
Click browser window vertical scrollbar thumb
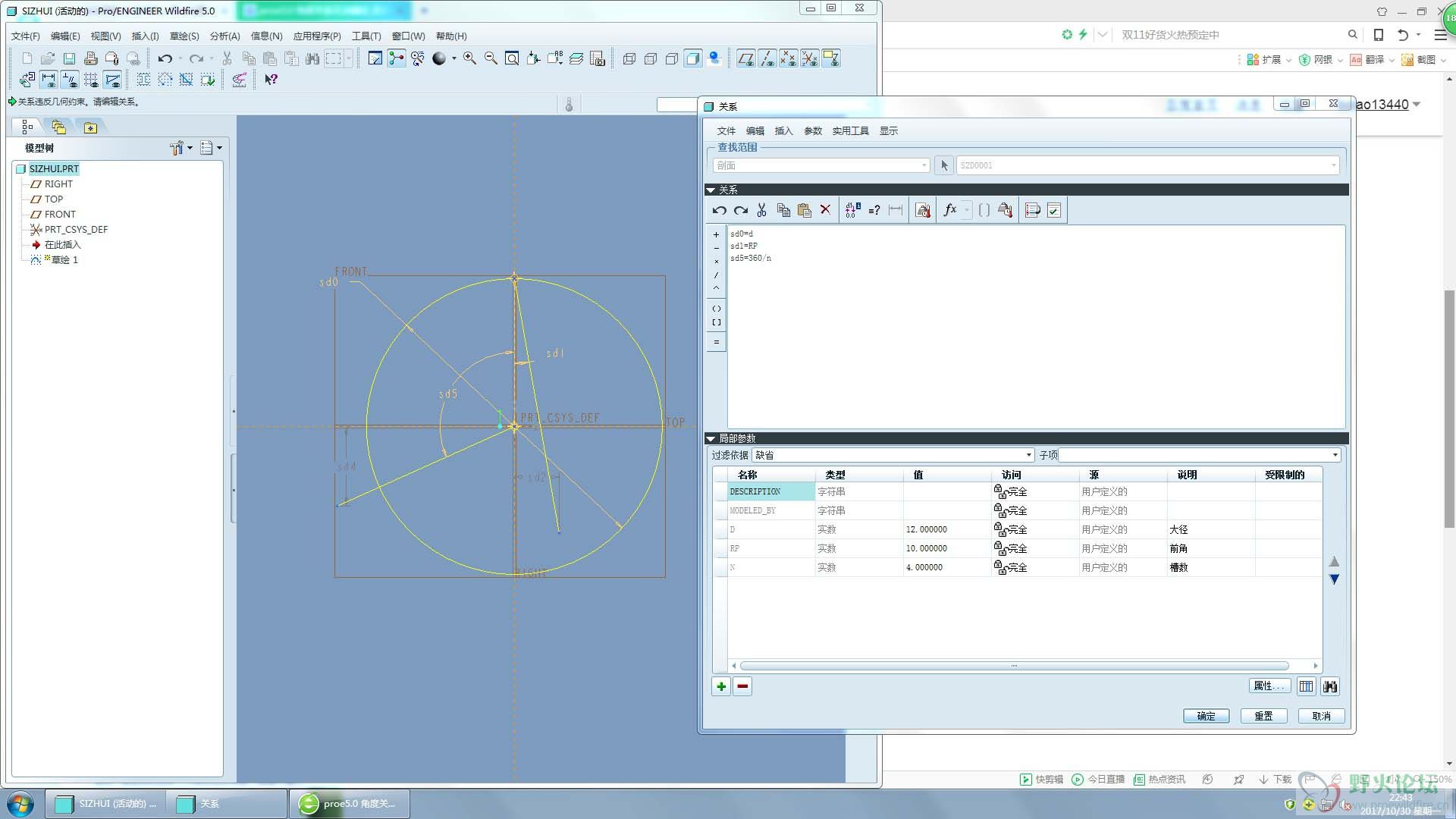click(1449, 408)
